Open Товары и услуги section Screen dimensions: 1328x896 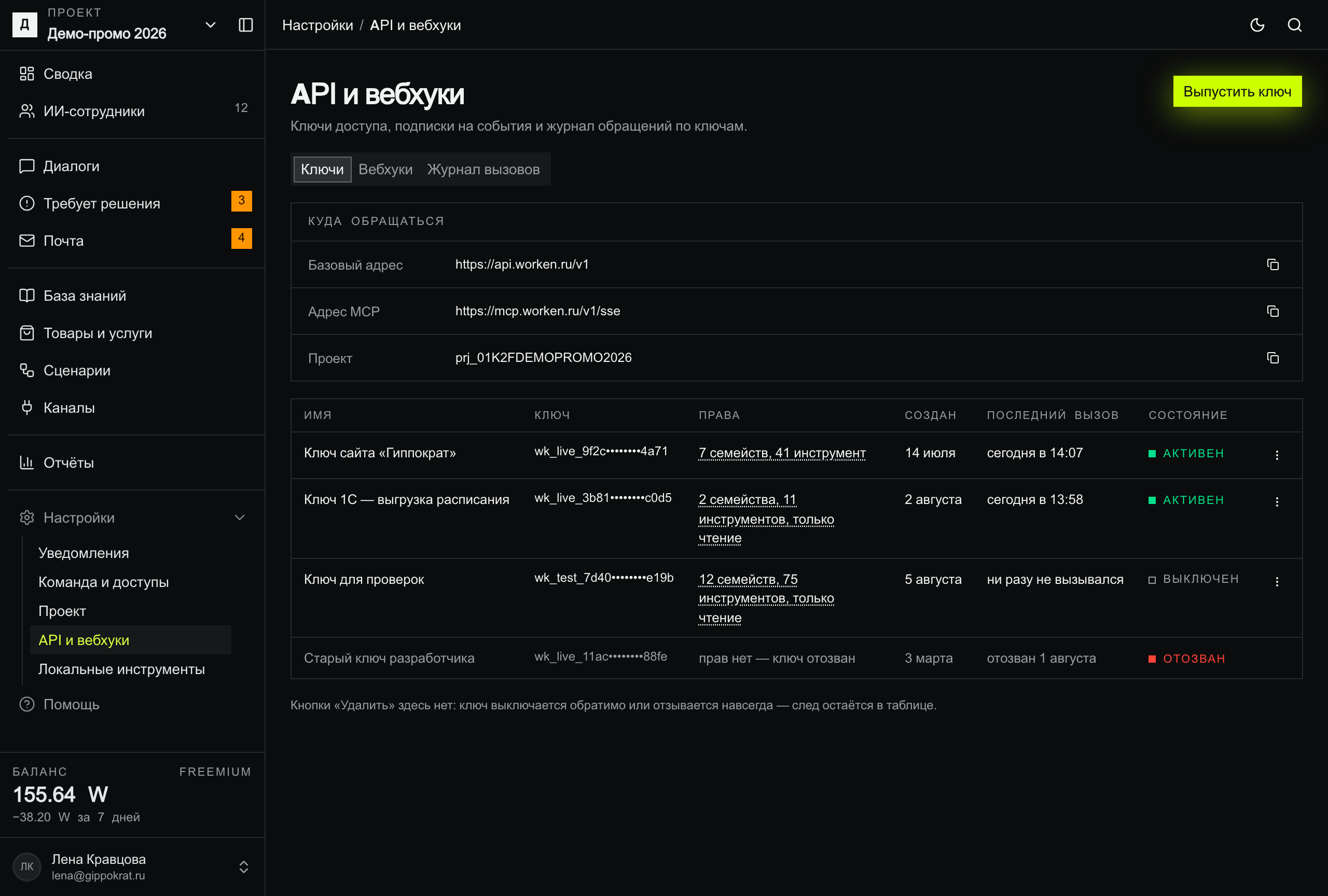133,333
